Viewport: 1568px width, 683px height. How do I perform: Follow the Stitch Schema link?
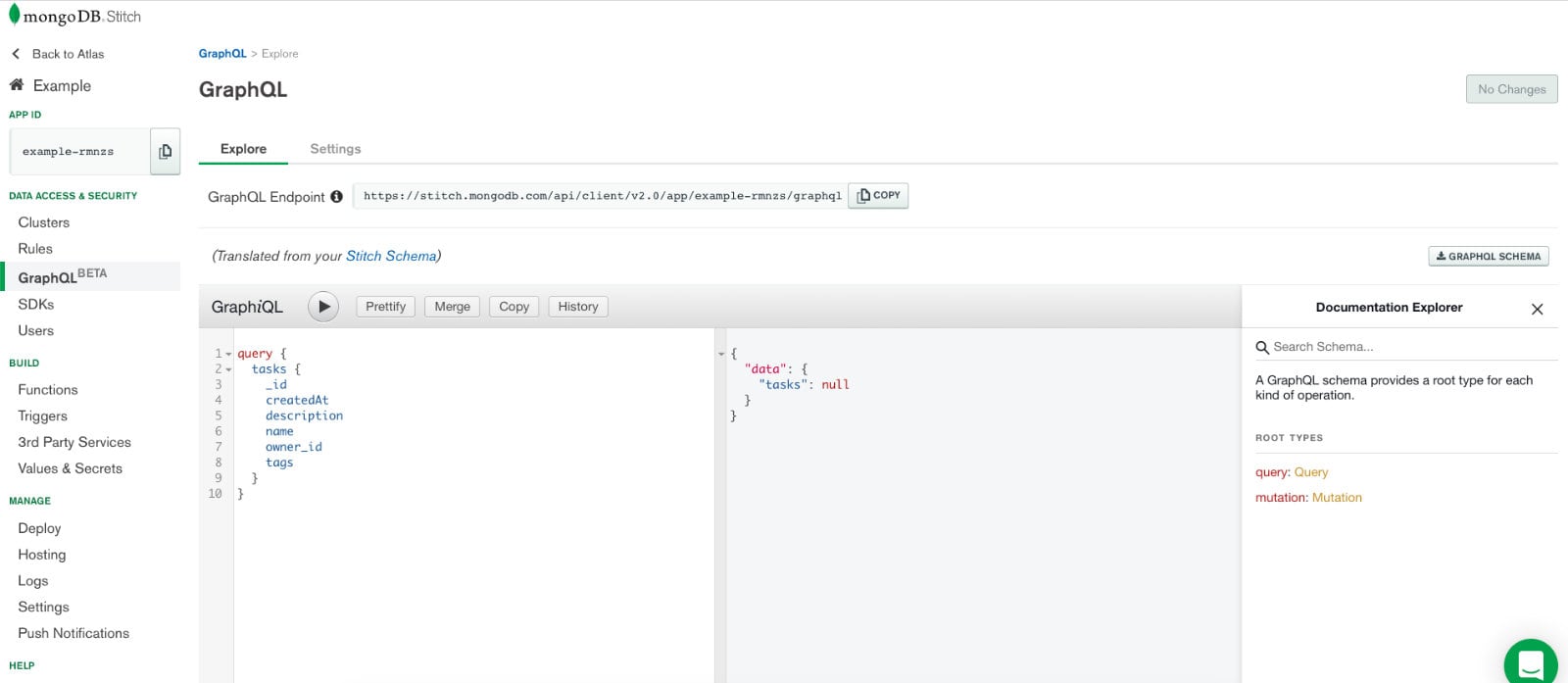point(391,256)
